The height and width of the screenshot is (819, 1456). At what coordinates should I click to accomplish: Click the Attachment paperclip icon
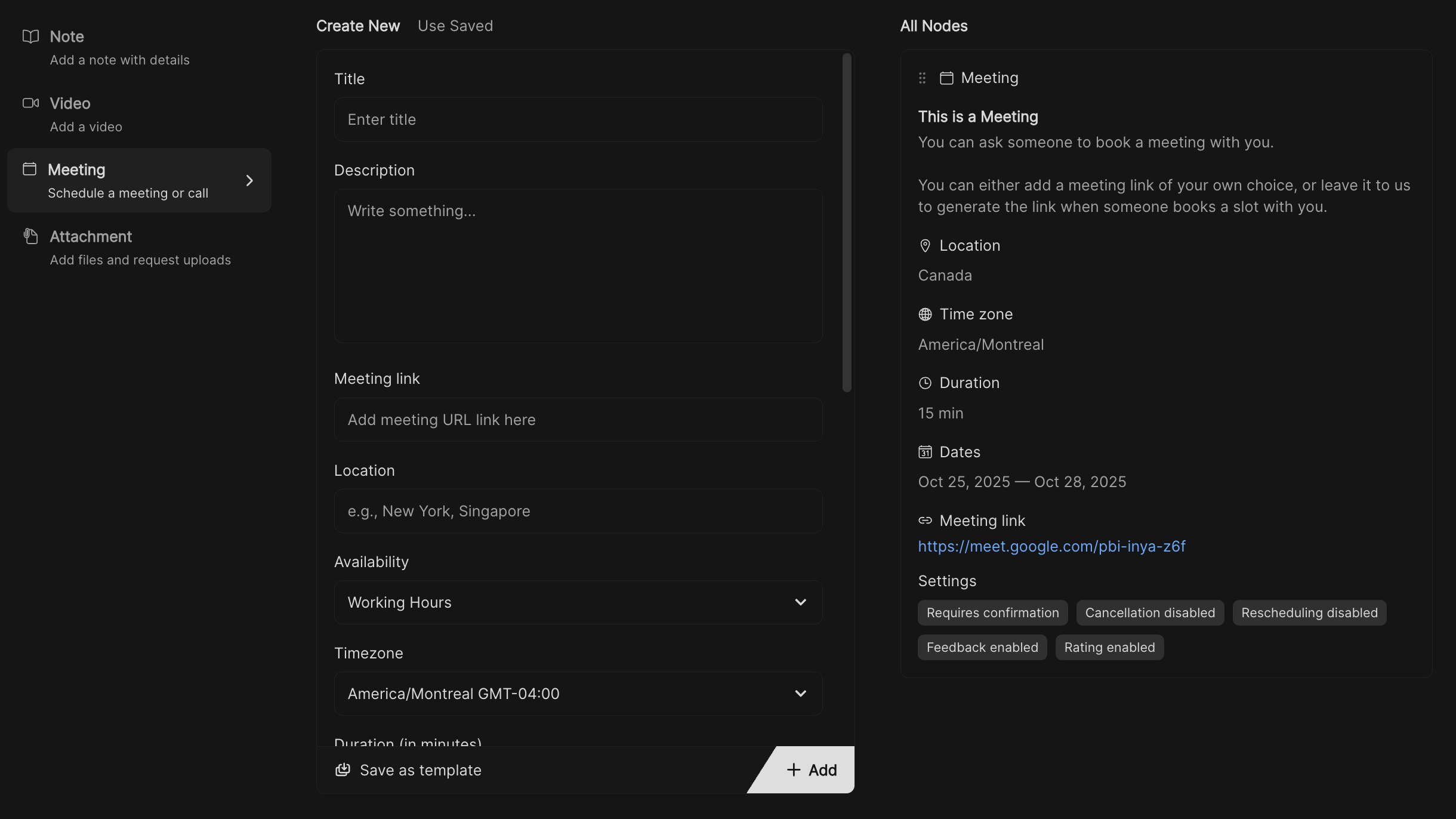coord(30,236)
